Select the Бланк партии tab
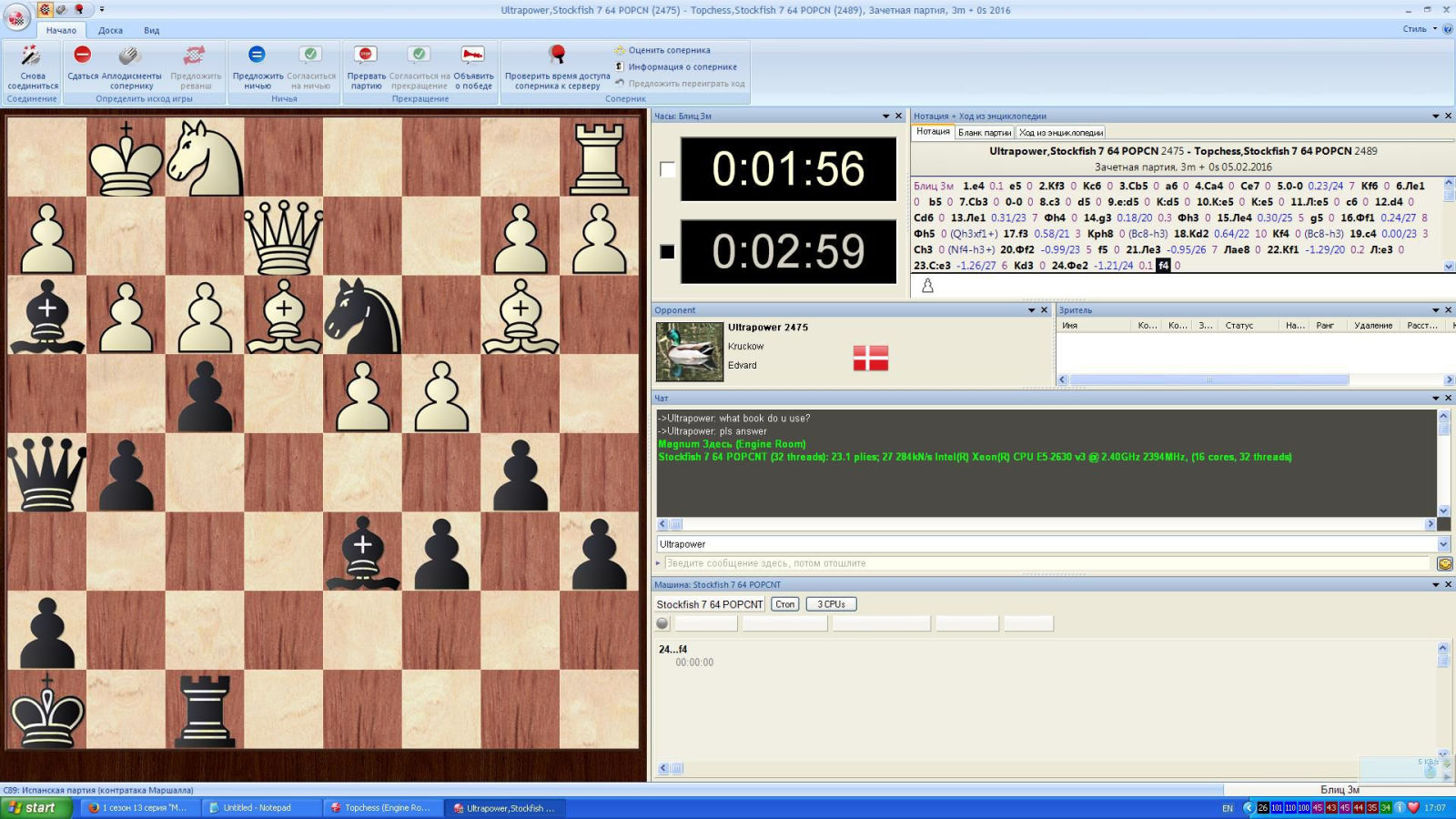1456x819 pixels. click(x=985, y=132)
